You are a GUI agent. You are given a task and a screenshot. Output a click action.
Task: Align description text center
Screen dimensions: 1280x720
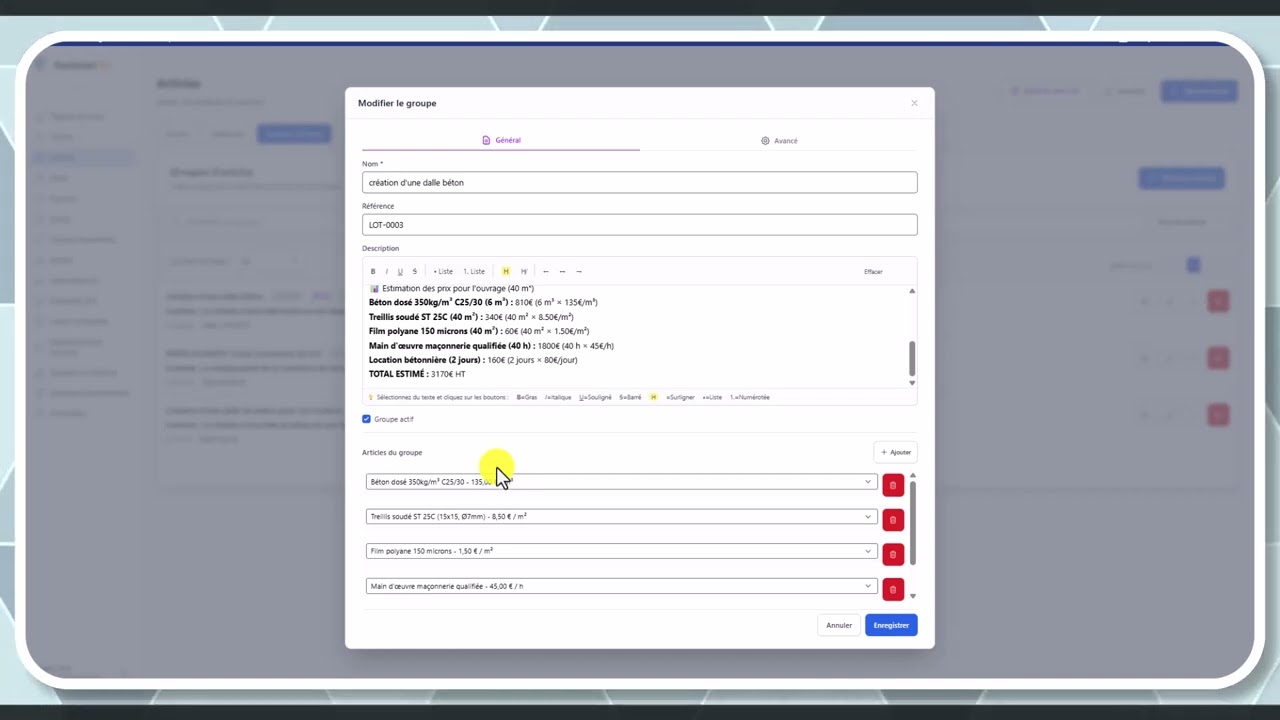562,271
